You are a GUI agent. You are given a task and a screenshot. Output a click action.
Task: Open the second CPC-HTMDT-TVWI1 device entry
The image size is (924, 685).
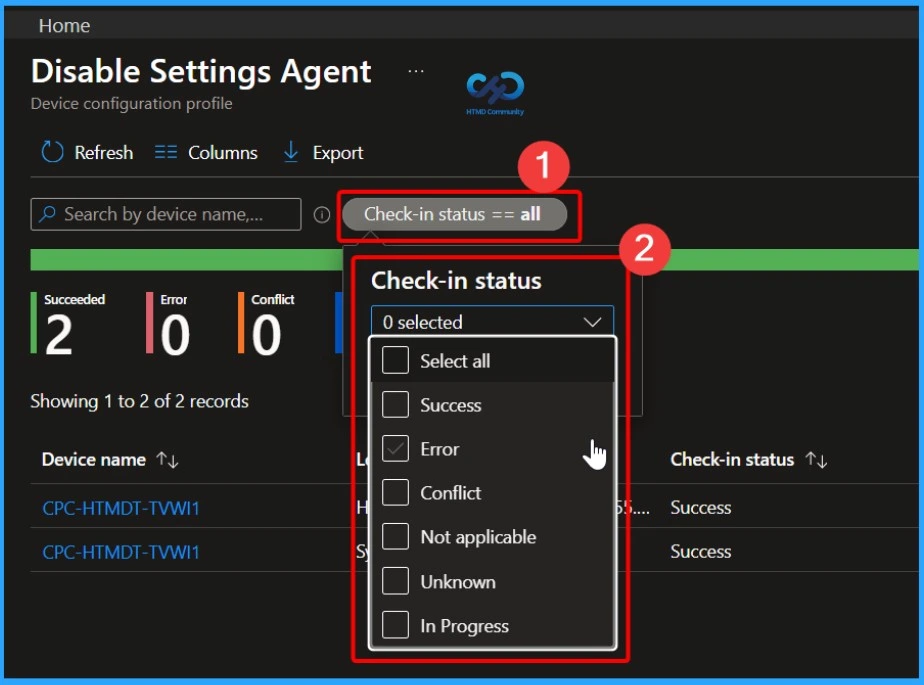coord(120,551)
